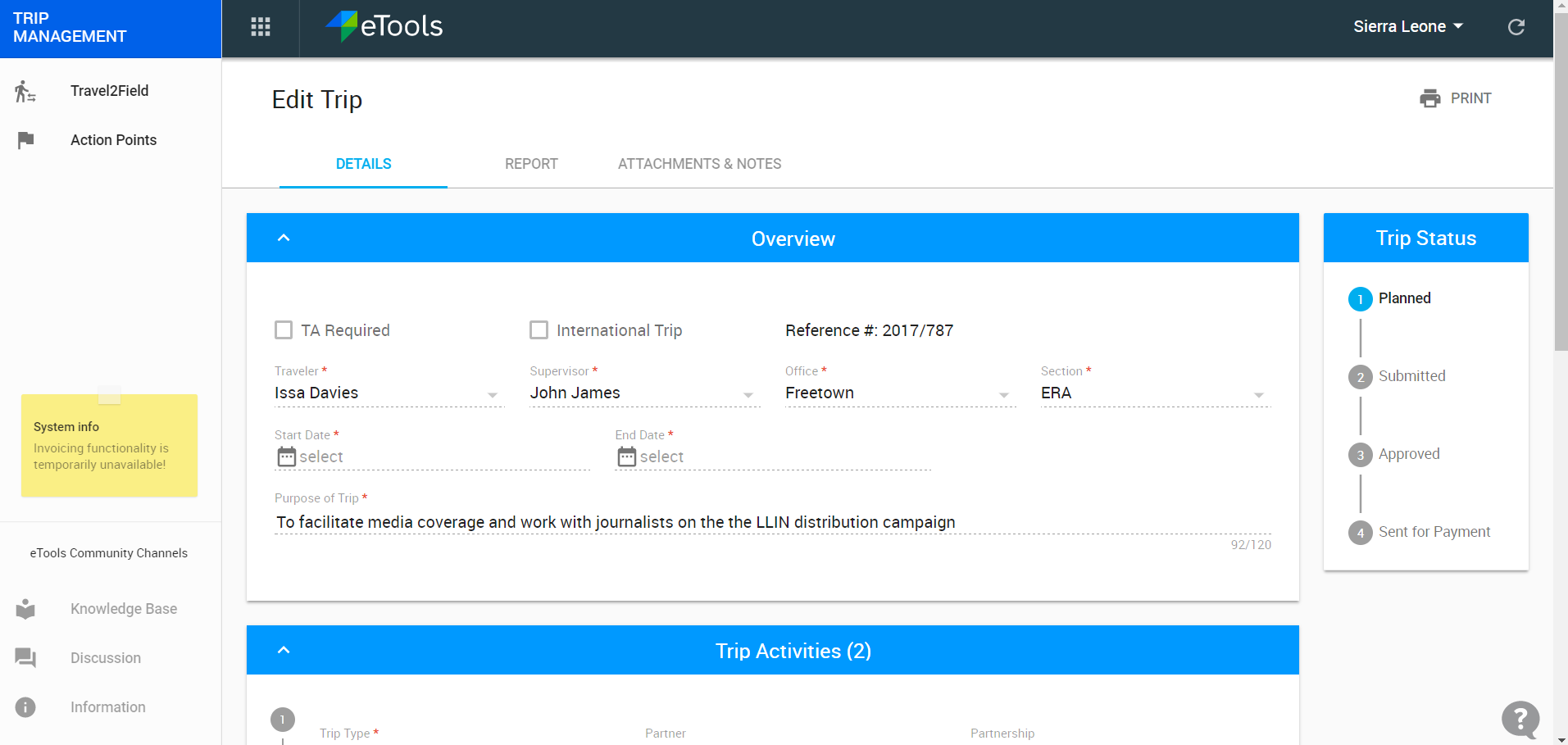Screen dimensions: 1568x745
Task: Check the International Trip box
Action: [x=539, y=329]
